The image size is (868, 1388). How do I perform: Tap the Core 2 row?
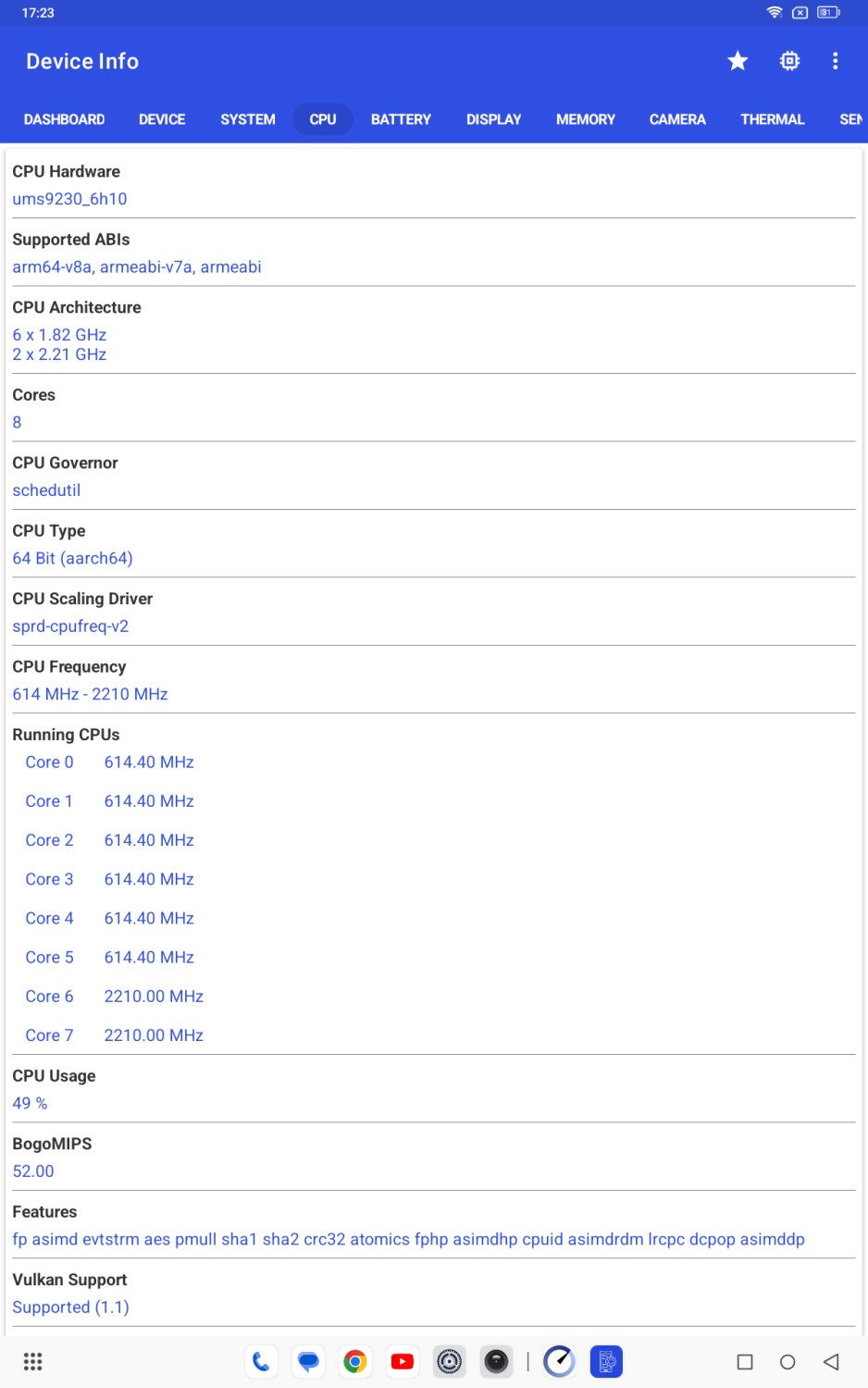(109, 840)
